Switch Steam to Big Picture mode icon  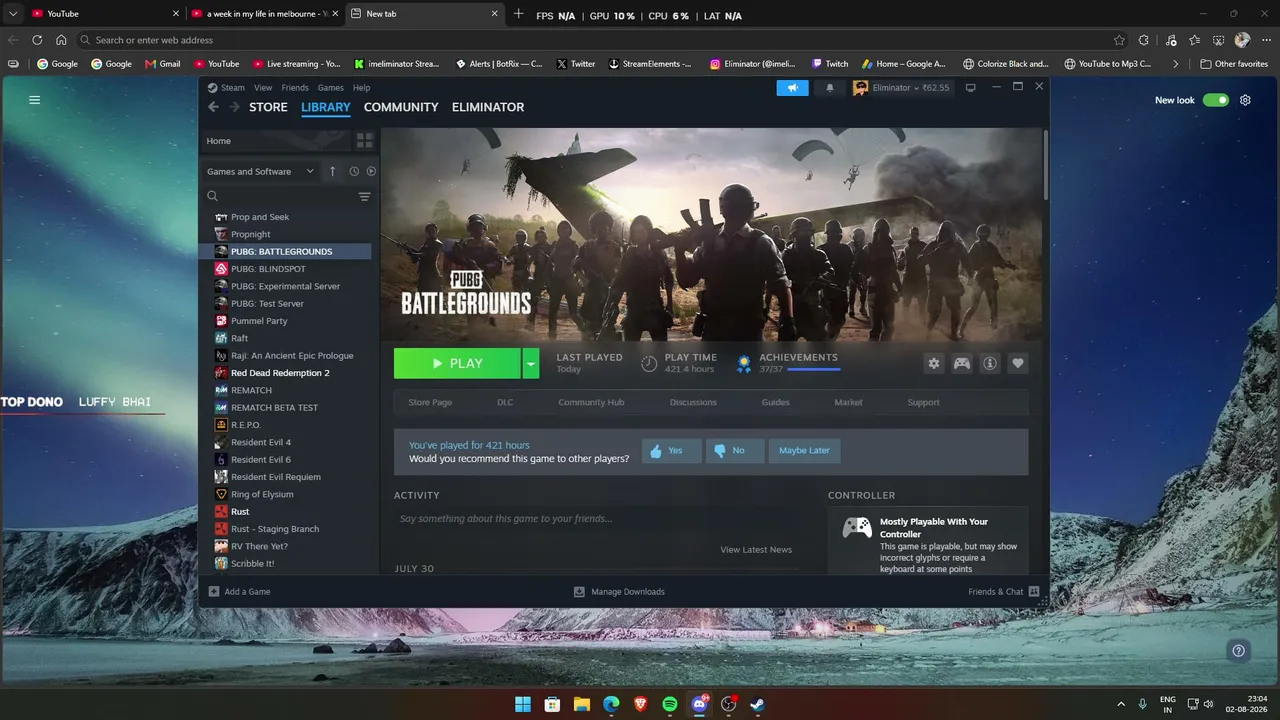[970, 88]
